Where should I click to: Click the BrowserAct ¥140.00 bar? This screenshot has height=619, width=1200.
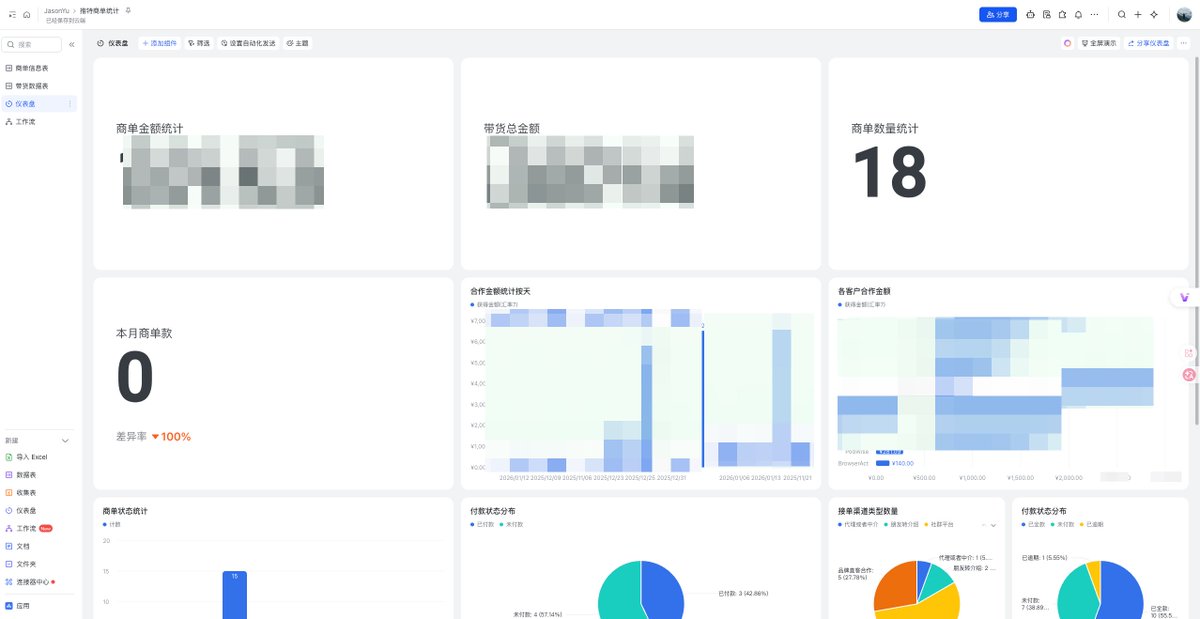[882, 463]
